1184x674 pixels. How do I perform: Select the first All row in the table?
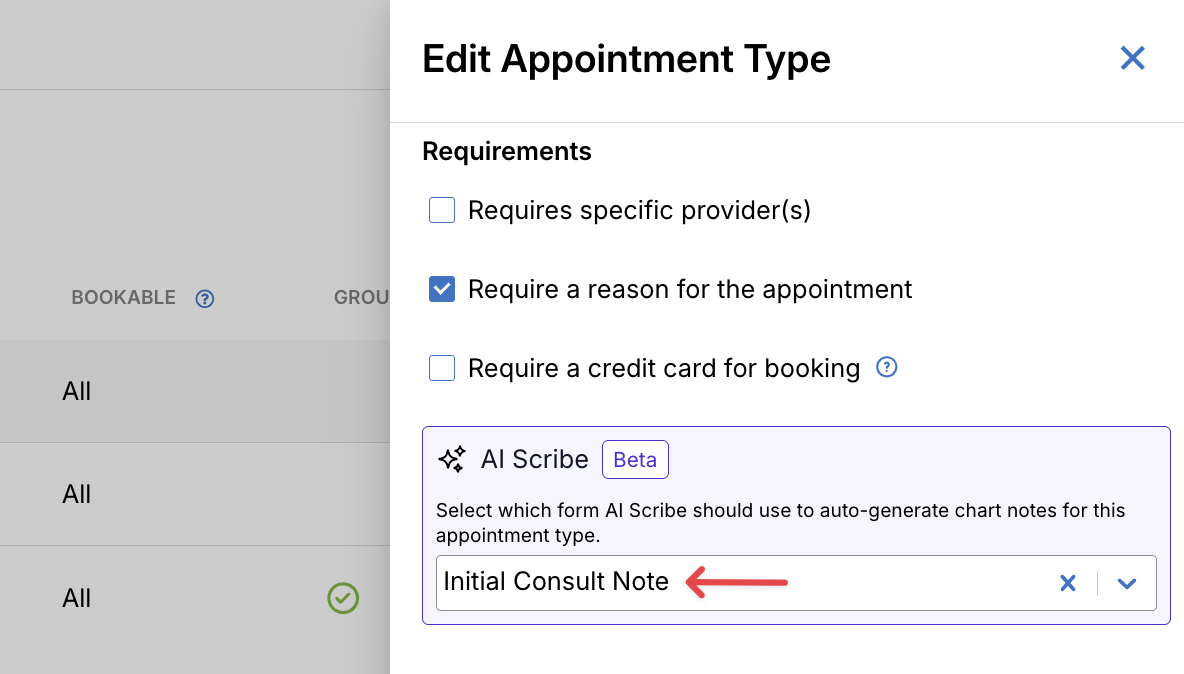(x=77, y=391)
